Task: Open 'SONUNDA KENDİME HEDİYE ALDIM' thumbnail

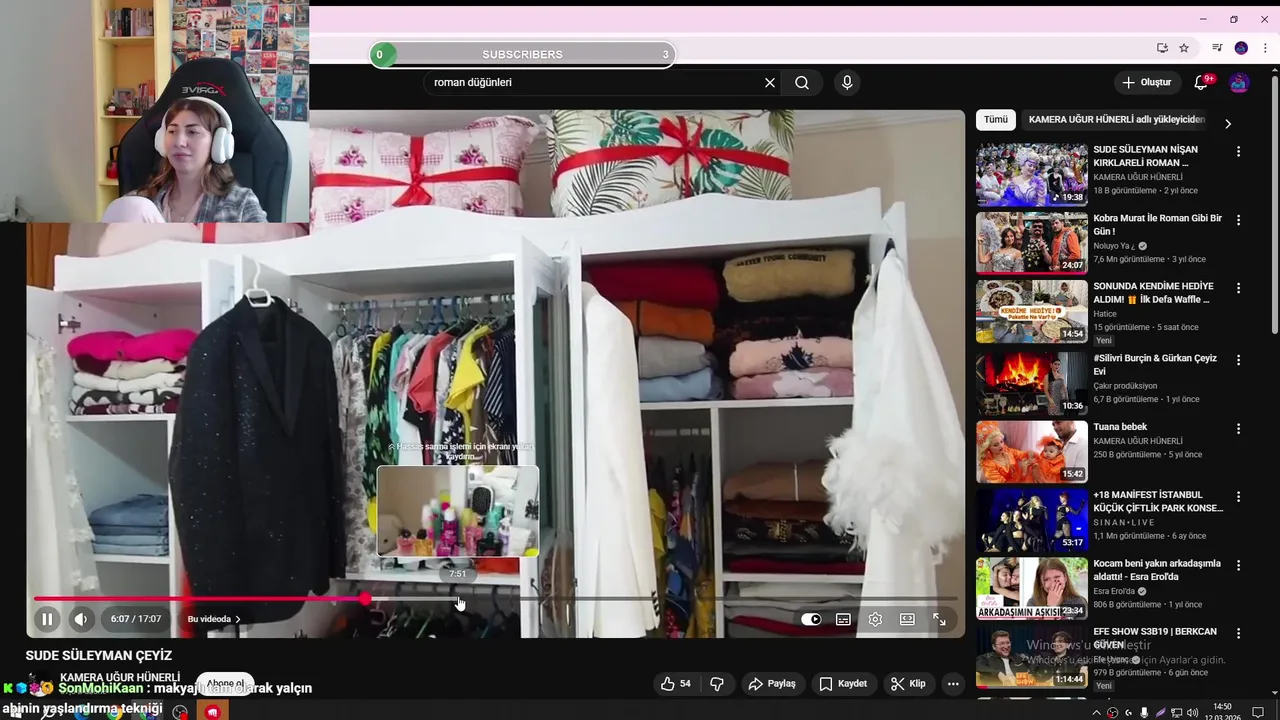Action: click(1032, 311)
